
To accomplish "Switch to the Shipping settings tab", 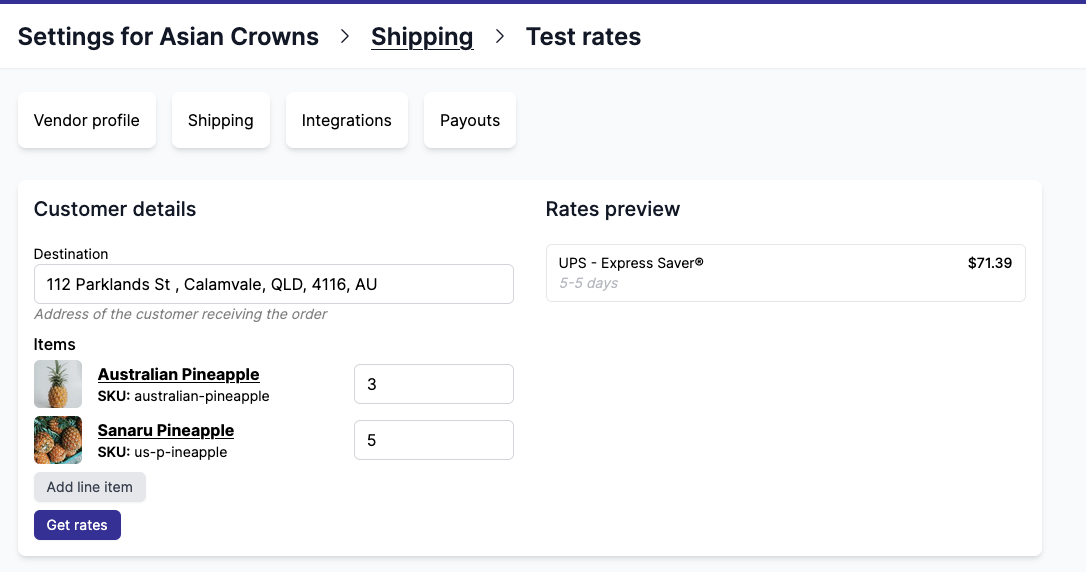I will [x=220, y=120].
